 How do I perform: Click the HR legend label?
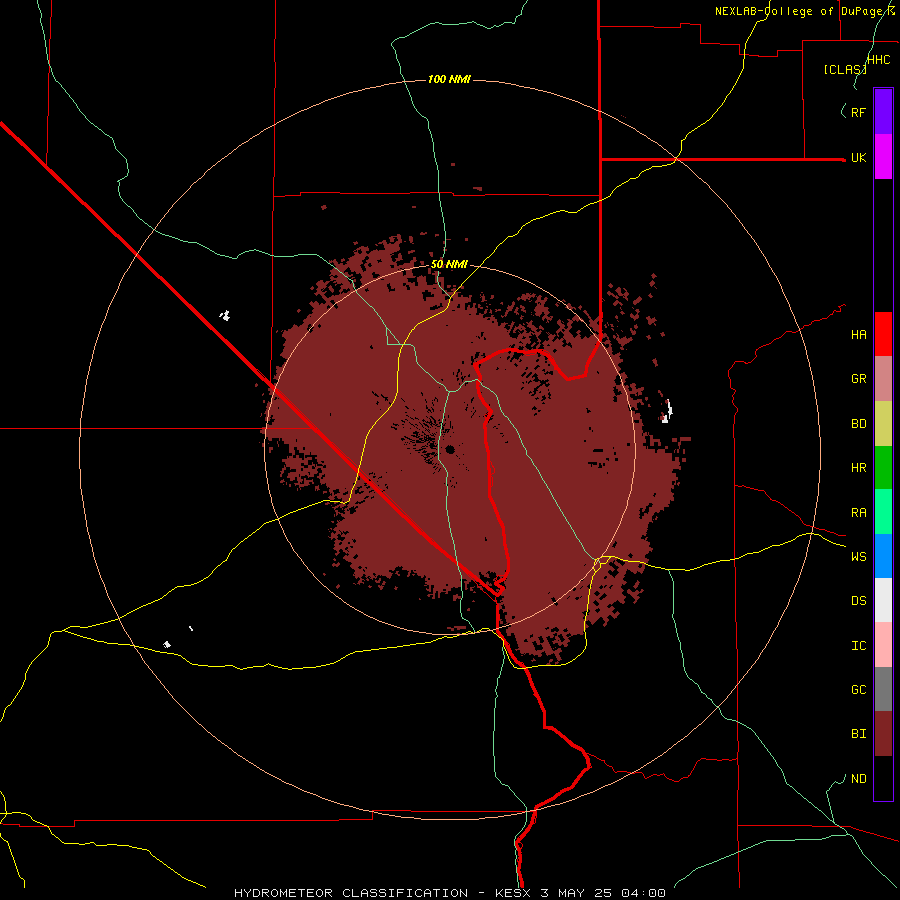pyautogui.click(x=858, y=468)
